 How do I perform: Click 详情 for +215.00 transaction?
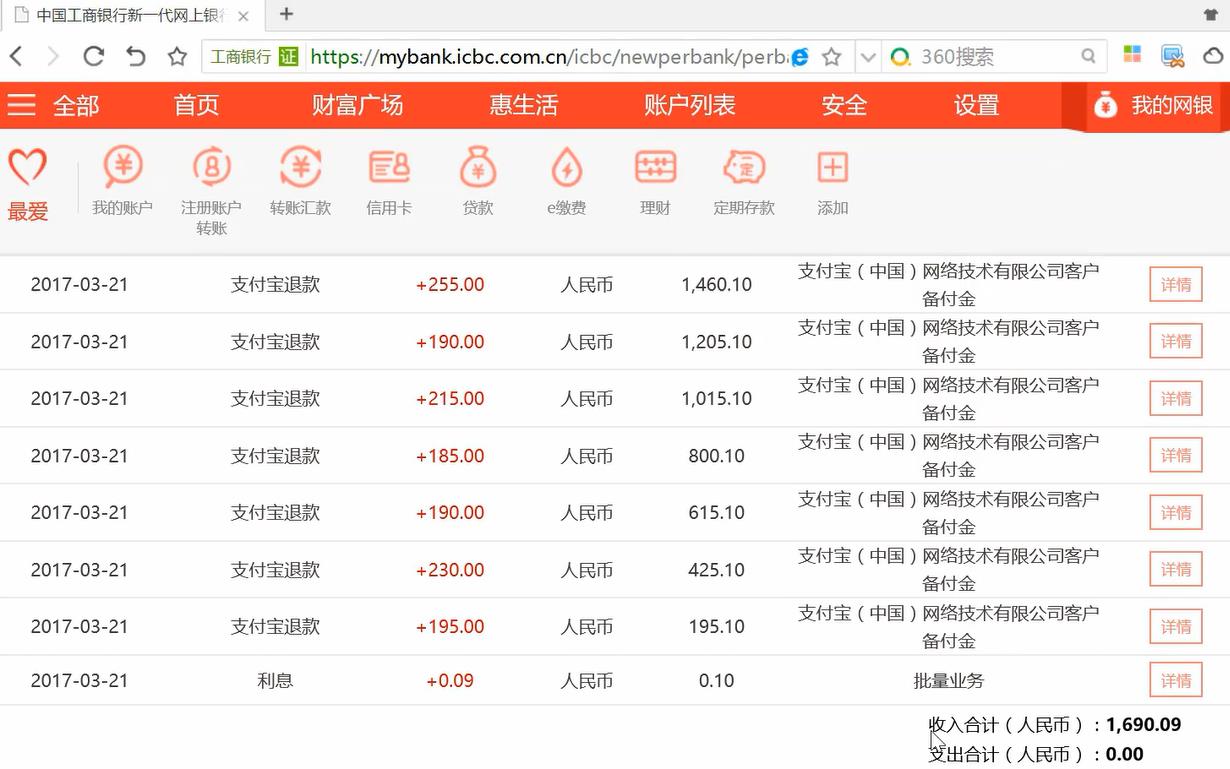click(1176, 399)
